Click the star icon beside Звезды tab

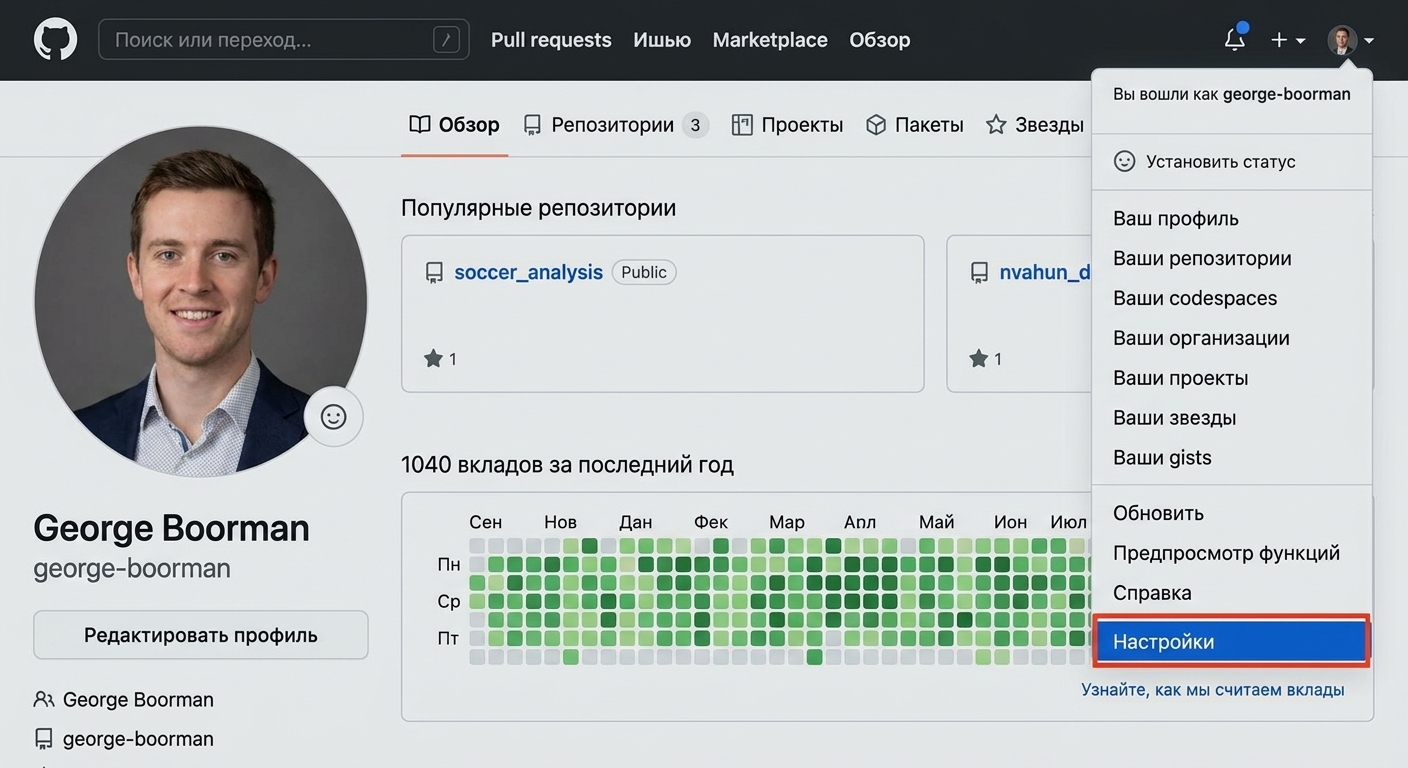coord(996,125)
